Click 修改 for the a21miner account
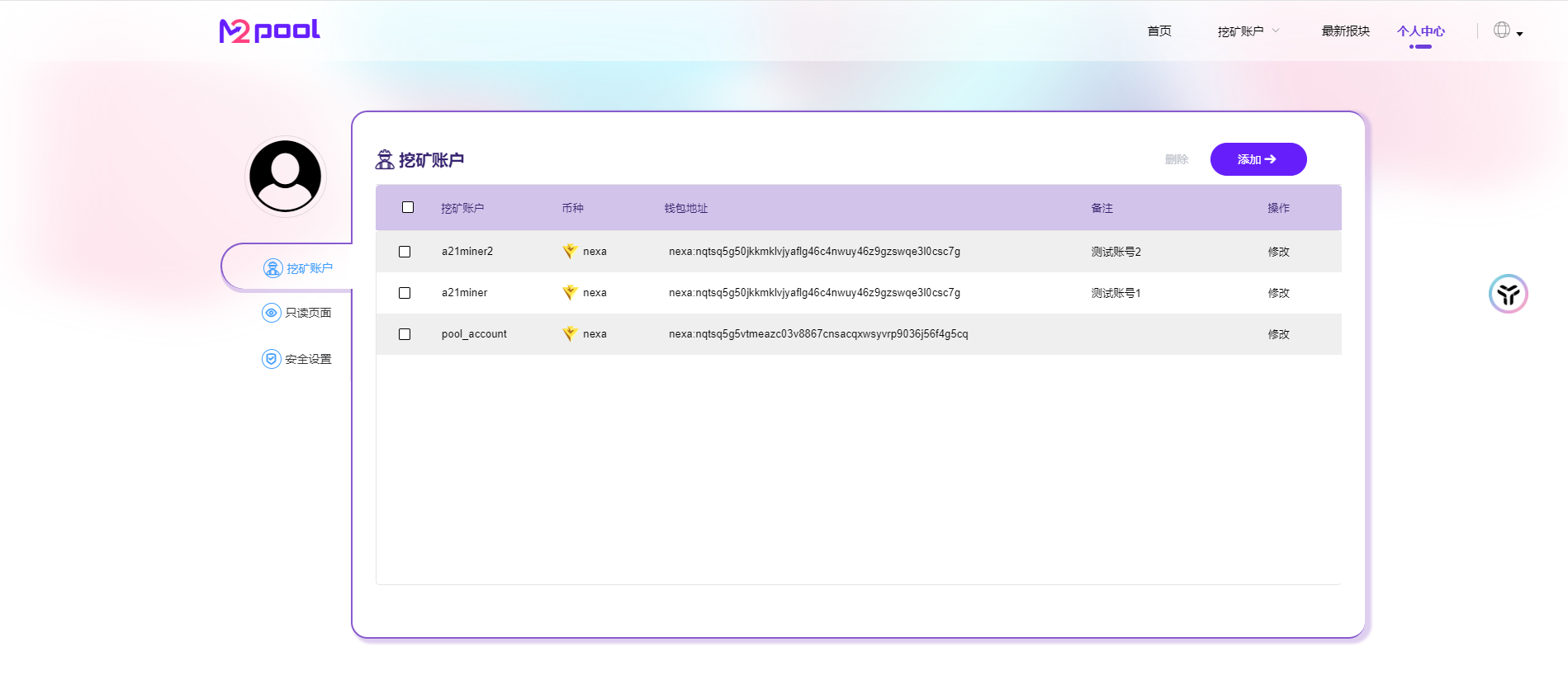 1278,293
